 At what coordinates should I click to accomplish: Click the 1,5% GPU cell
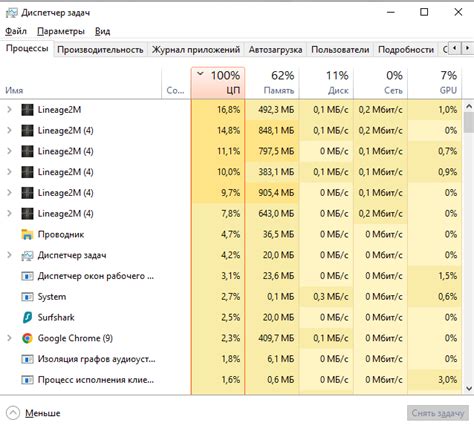435,276
